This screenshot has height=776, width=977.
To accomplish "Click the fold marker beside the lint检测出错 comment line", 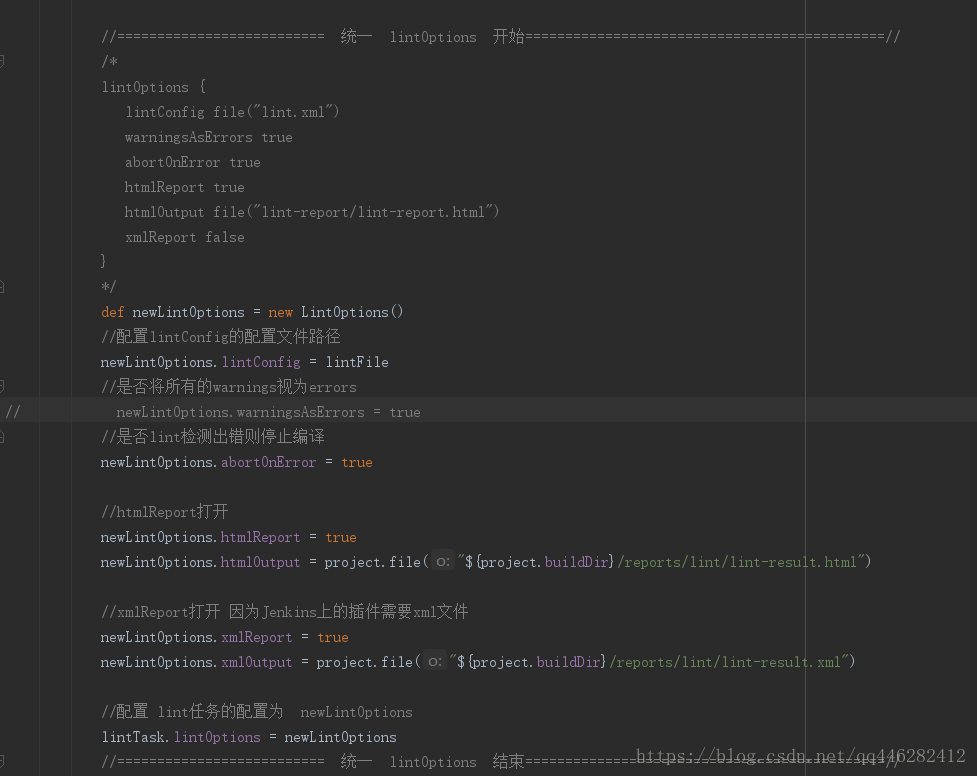I will (x=2, y=436).
